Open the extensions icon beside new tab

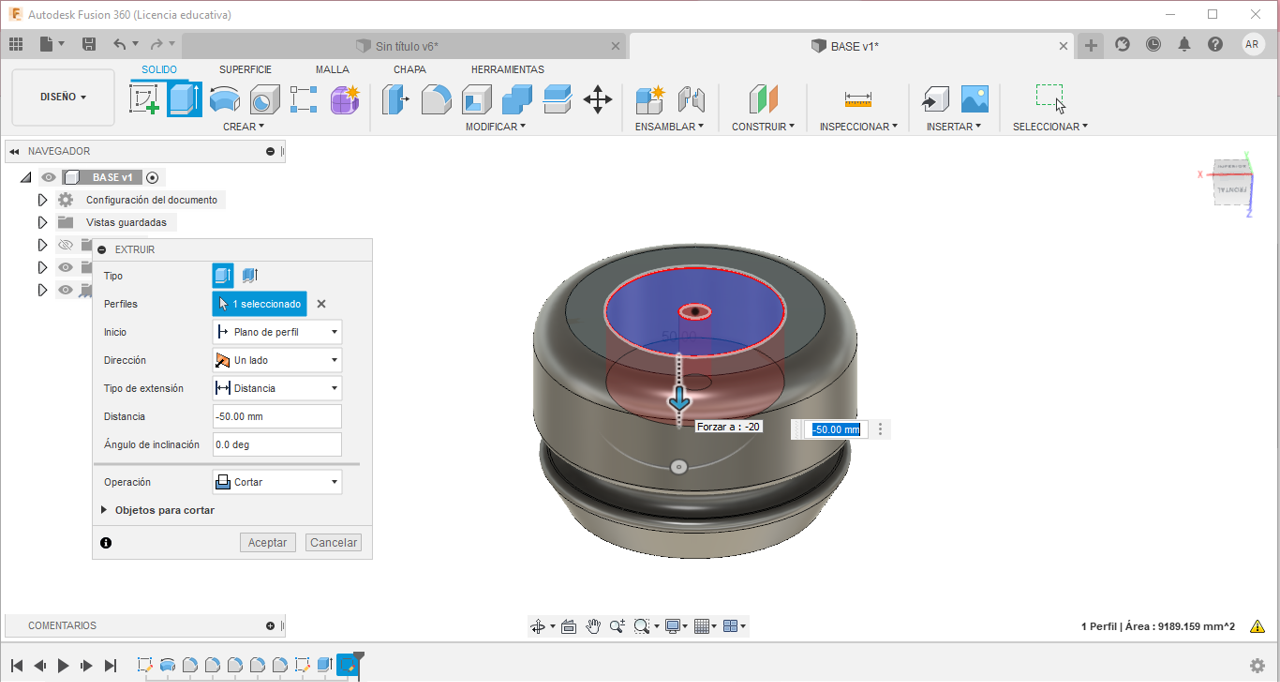[x=1122, y=44]
